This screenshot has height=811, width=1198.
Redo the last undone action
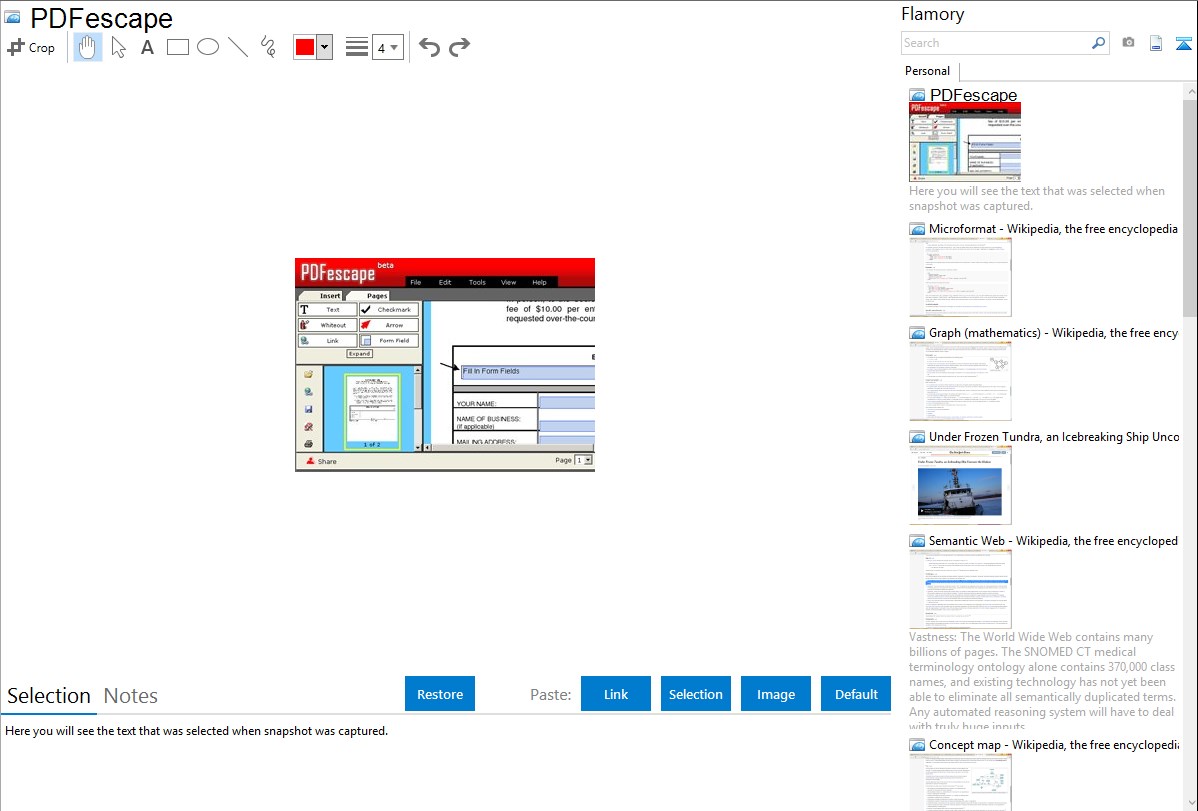point(459,47)
